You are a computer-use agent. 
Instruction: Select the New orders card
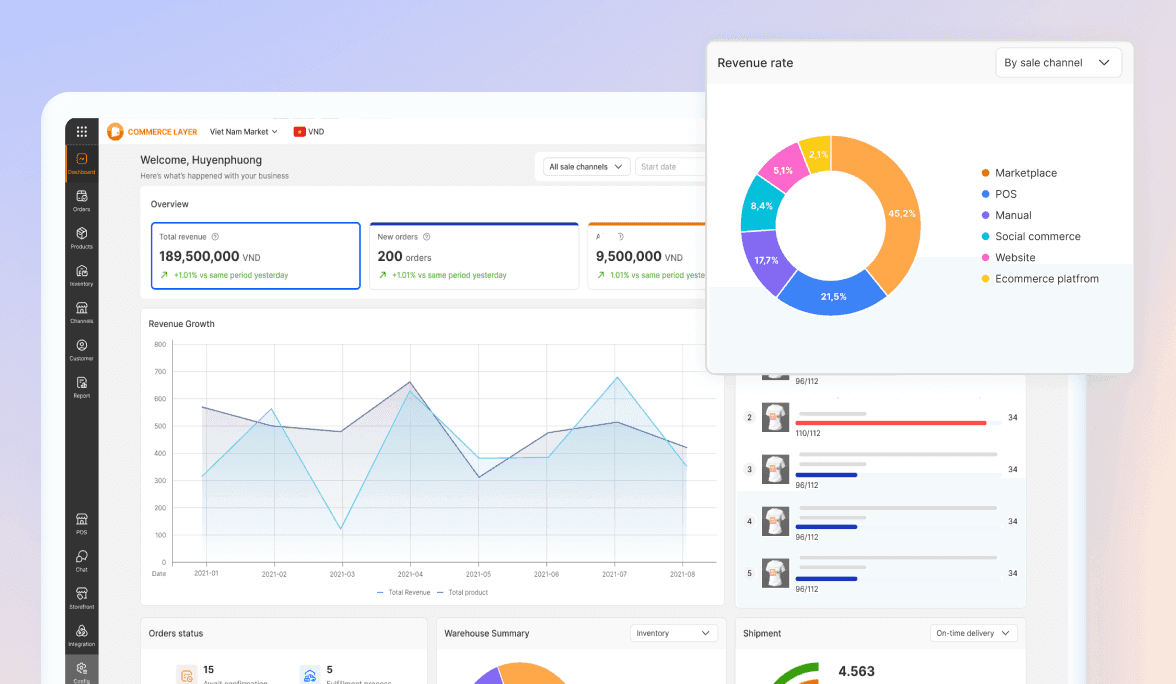(x=474, y=256)
